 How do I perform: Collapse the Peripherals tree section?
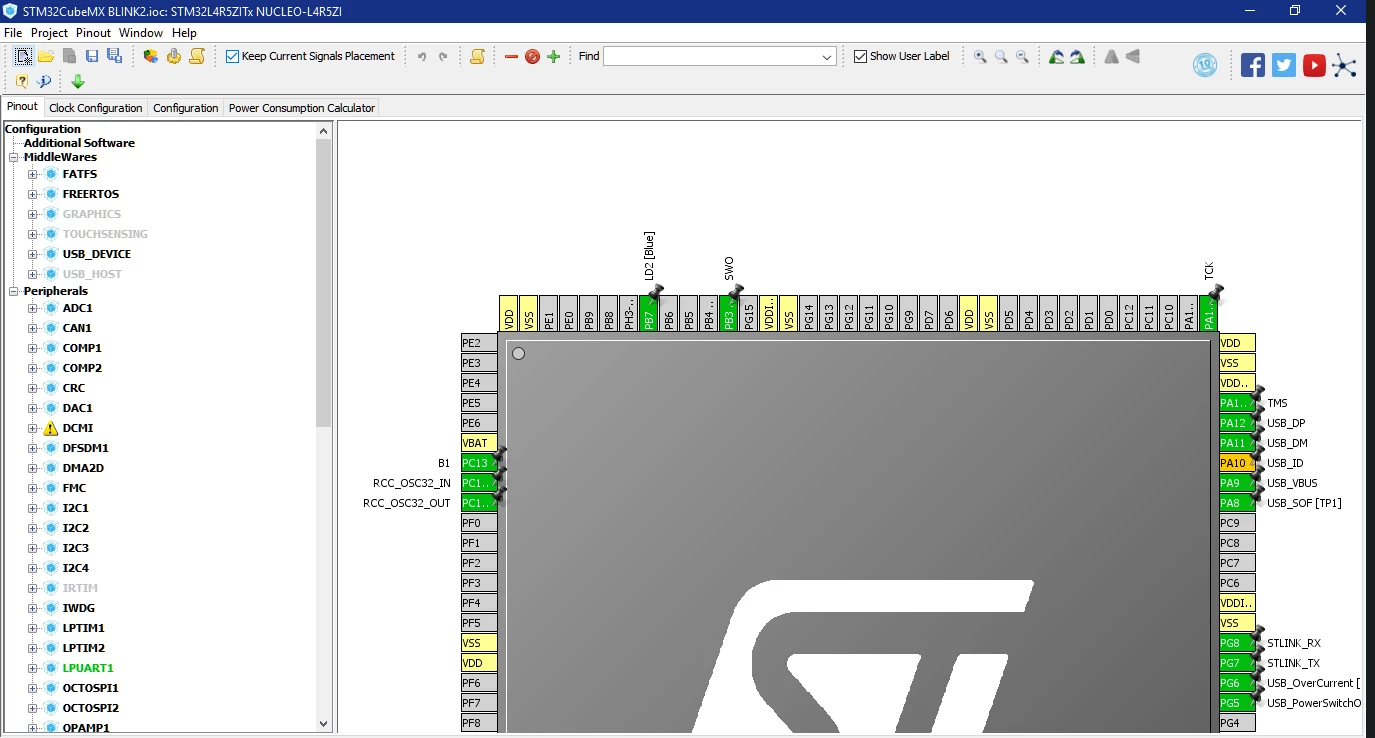click(x=14, y=291)
